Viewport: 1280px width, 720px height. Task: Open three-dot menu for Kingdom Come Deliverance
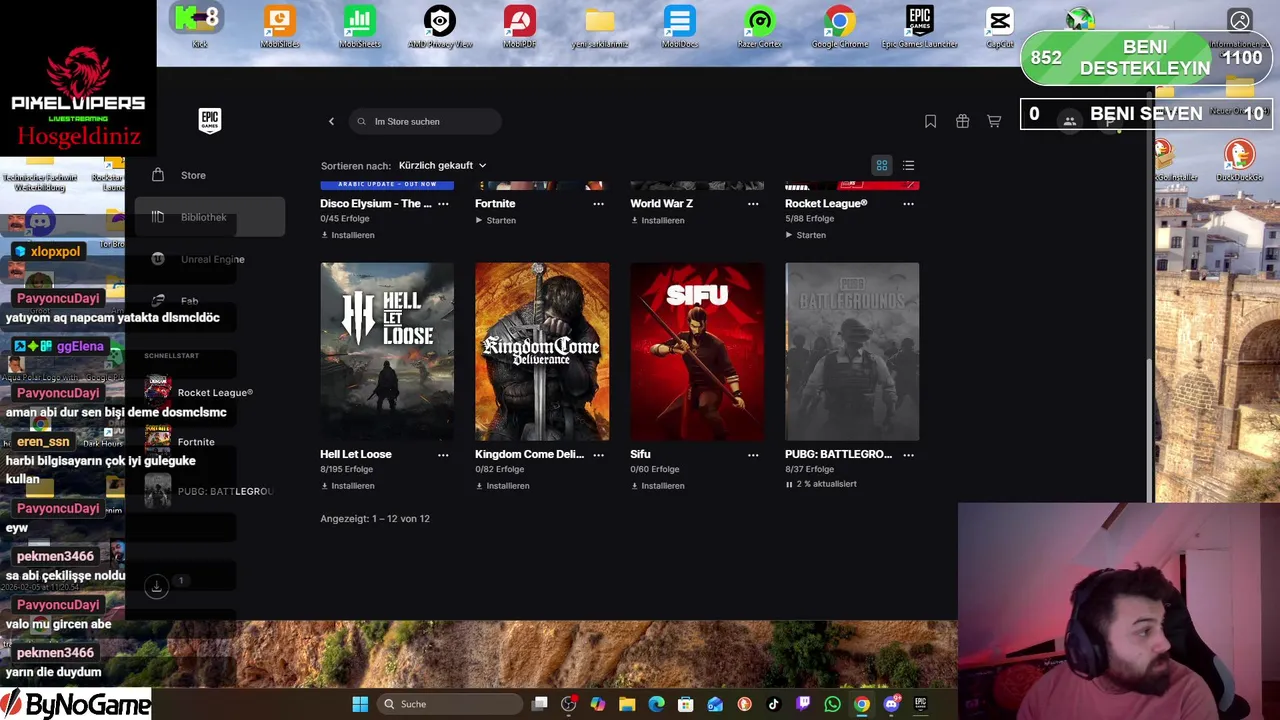(598, 454)
